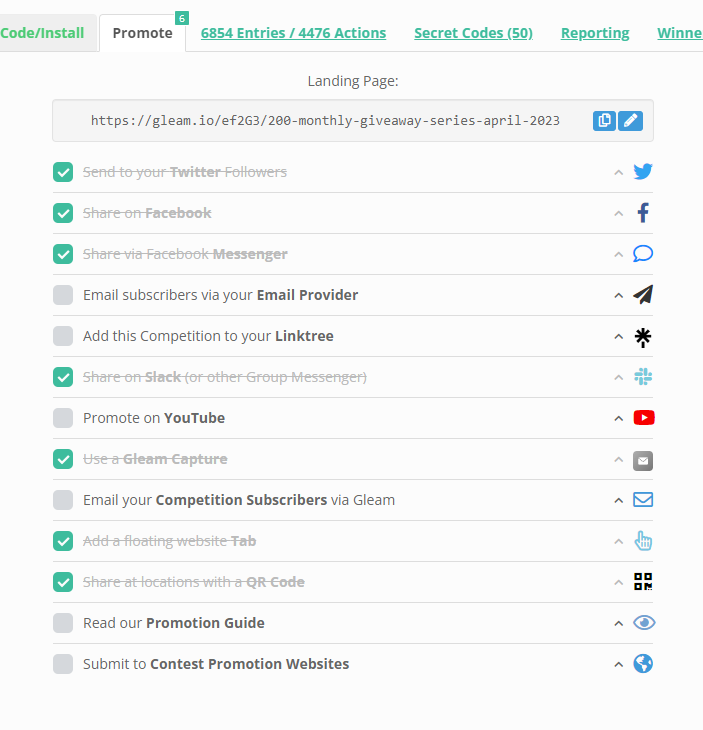
Task: Expand the floating website Tab chevron
Action: [x=618, y=541]
